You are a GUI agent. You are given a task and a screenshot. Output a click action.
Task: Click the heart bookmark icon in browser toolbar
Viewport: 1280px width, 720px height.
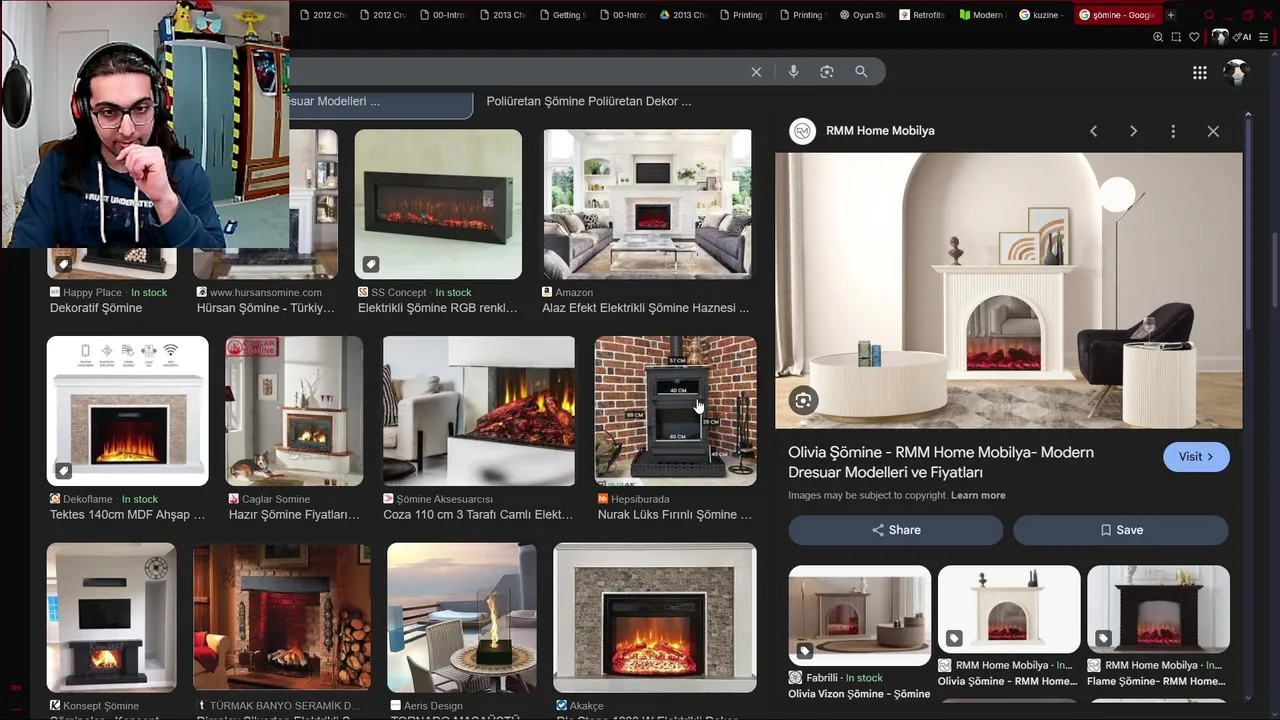point(1194,37)
